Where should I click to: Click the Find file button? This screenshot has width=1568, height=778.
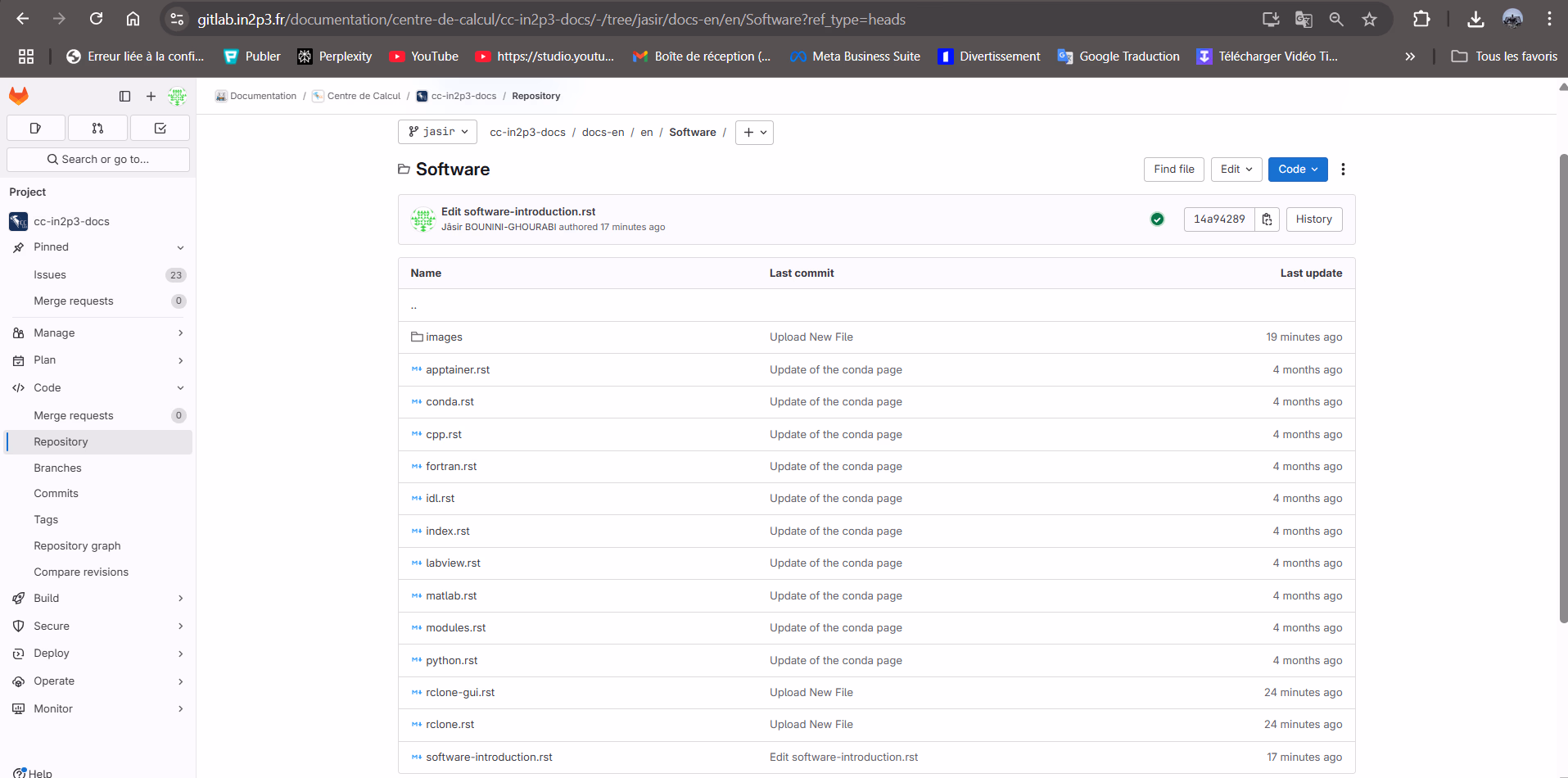tap(1173, 169)
